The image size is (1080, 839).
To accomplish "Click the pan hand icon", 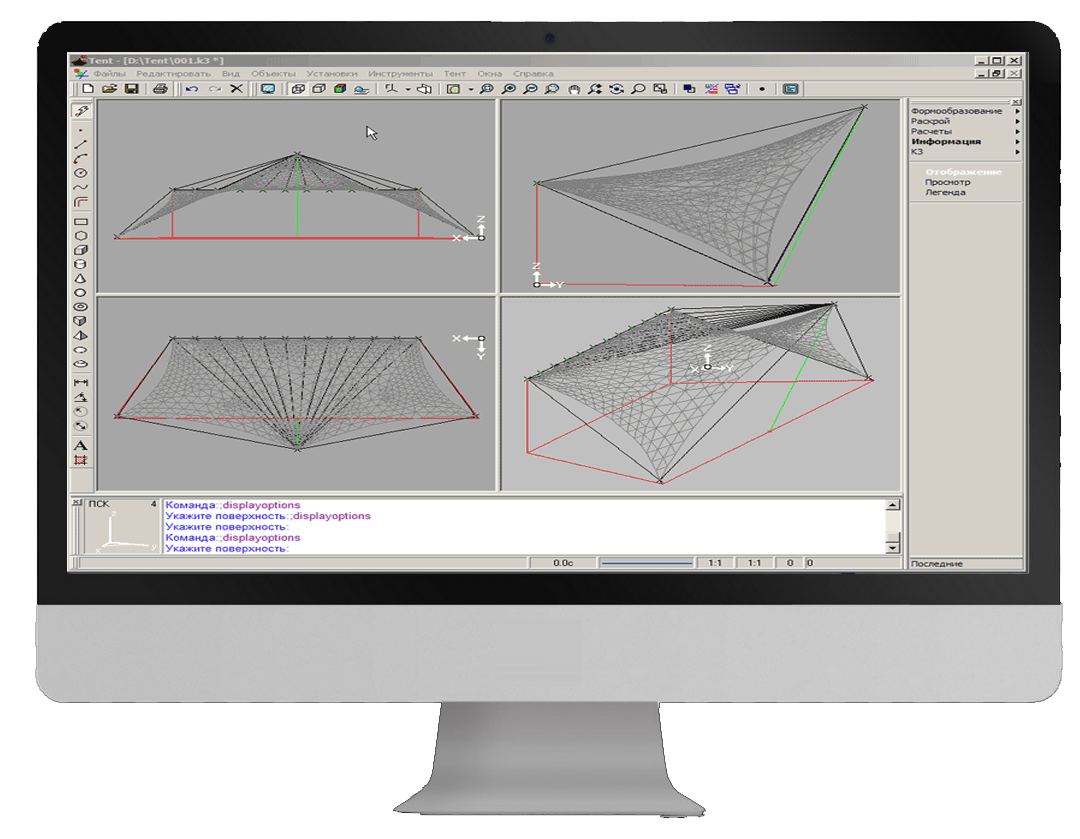I will tap(574, 89).
